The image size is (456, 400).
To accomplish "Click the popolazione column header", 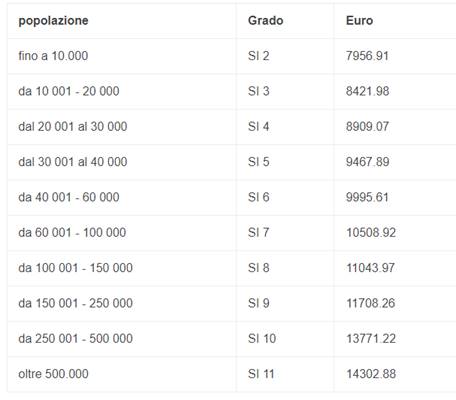I will [53, 21].
